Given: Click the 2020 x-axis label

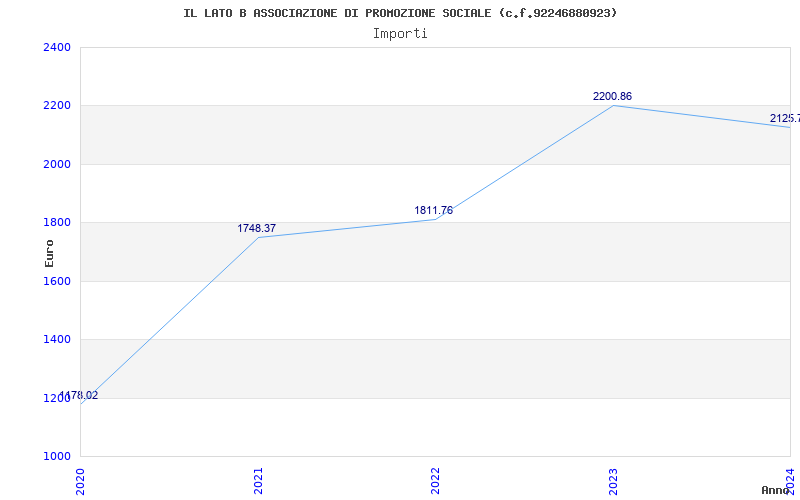Looking at the screenshot, I should pos(81,481).
